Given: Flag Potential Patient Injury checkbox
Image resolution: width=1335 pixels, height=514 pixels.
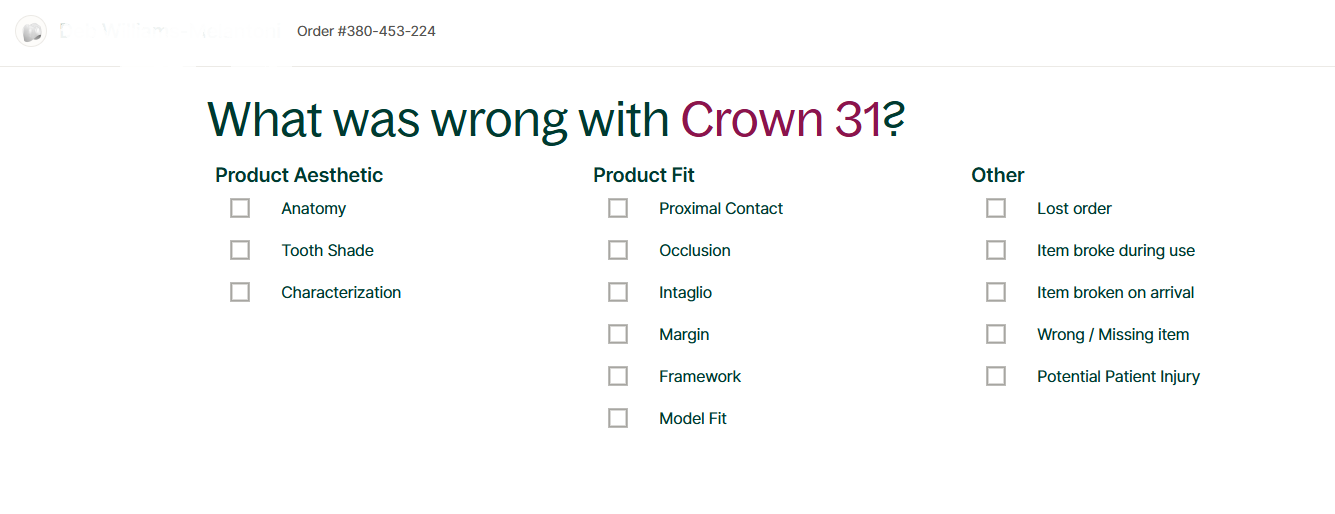Looking at the screenshot, I should pyautogui.click(x=996, y=376).
